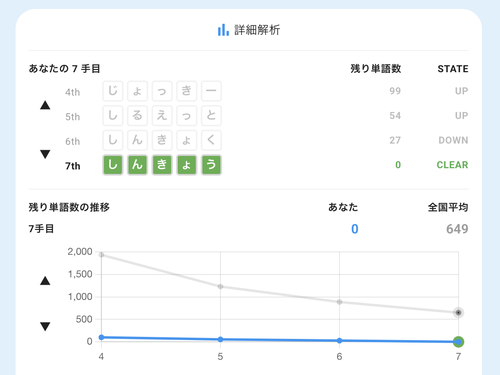The width and height of the screenshot is (500, 375).
Task: Click the x-axis label 5
Action: click(x=220, y=357)
